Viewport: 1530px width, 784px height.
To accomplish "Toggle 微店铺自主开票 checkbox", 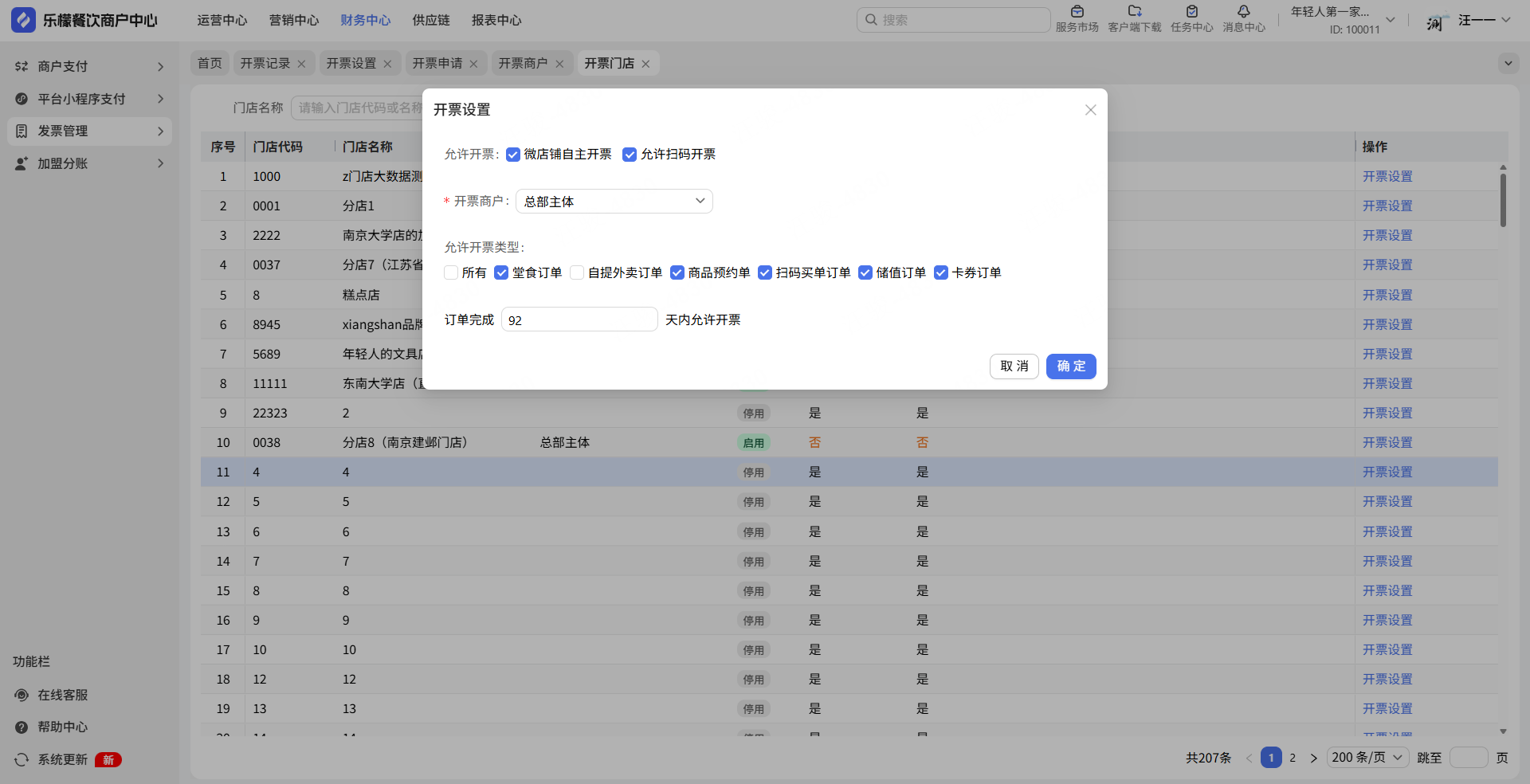I will (x=513, y=155).
